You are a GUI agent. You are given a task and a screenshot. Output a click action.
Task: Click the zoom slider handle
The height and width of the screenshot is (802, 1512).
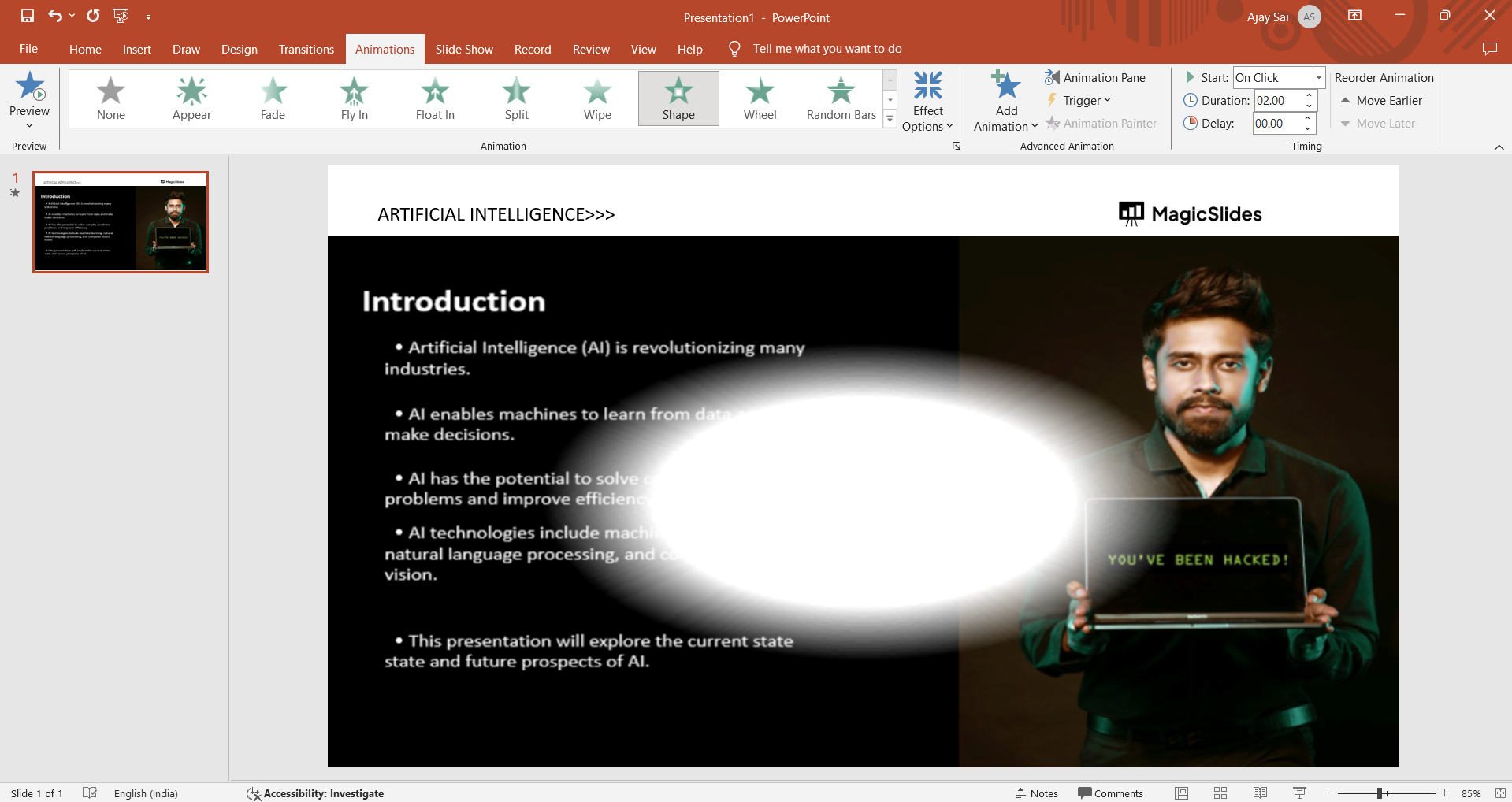(1380, 793)
